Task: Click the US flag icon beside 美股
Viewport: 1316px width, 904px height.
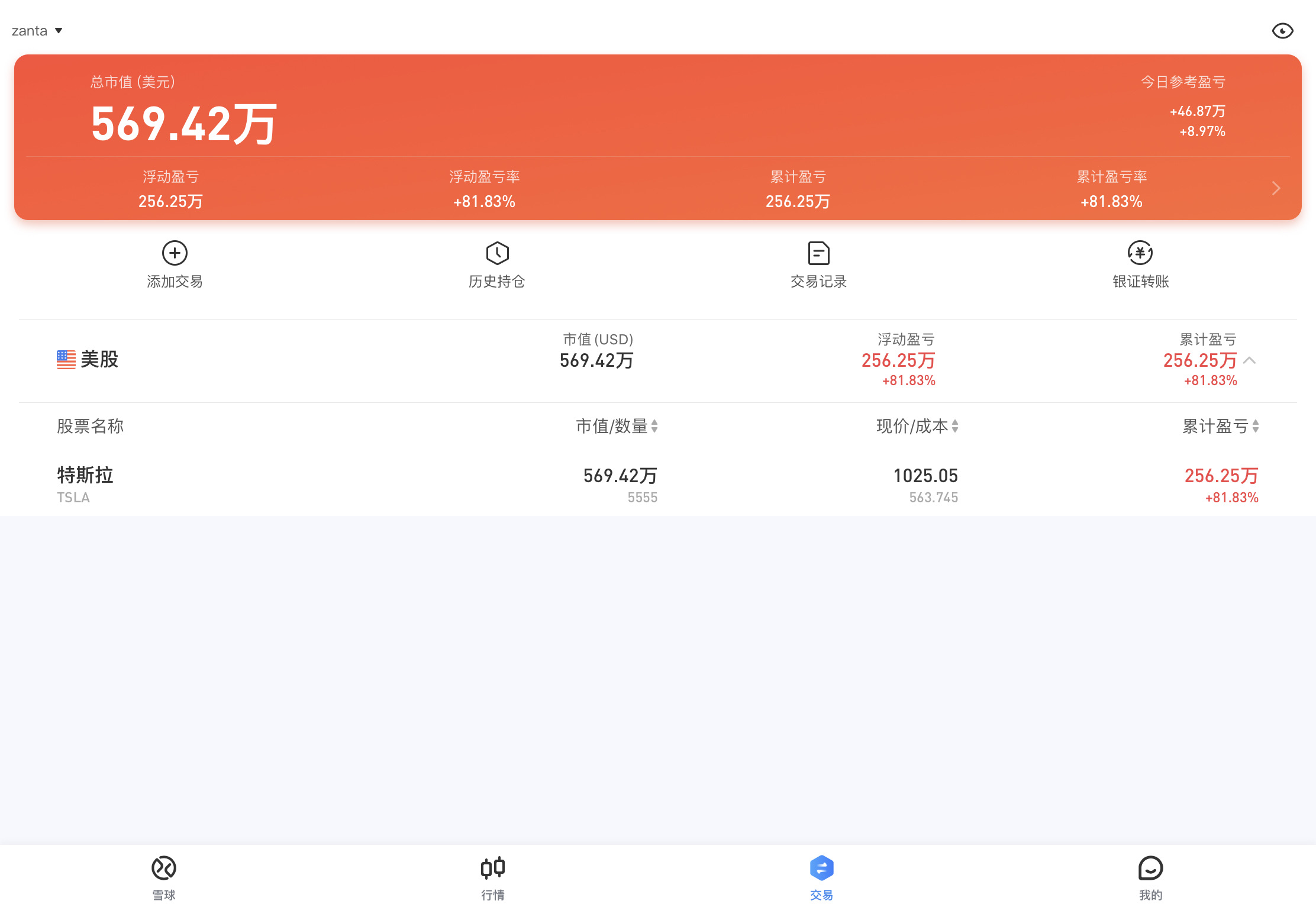Action: click(66, 359)
